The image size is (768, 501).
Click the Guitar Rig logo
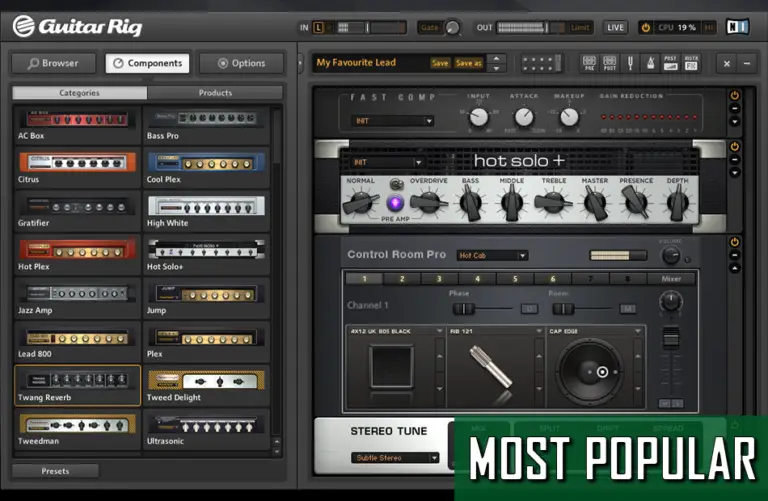coord(77,26)
